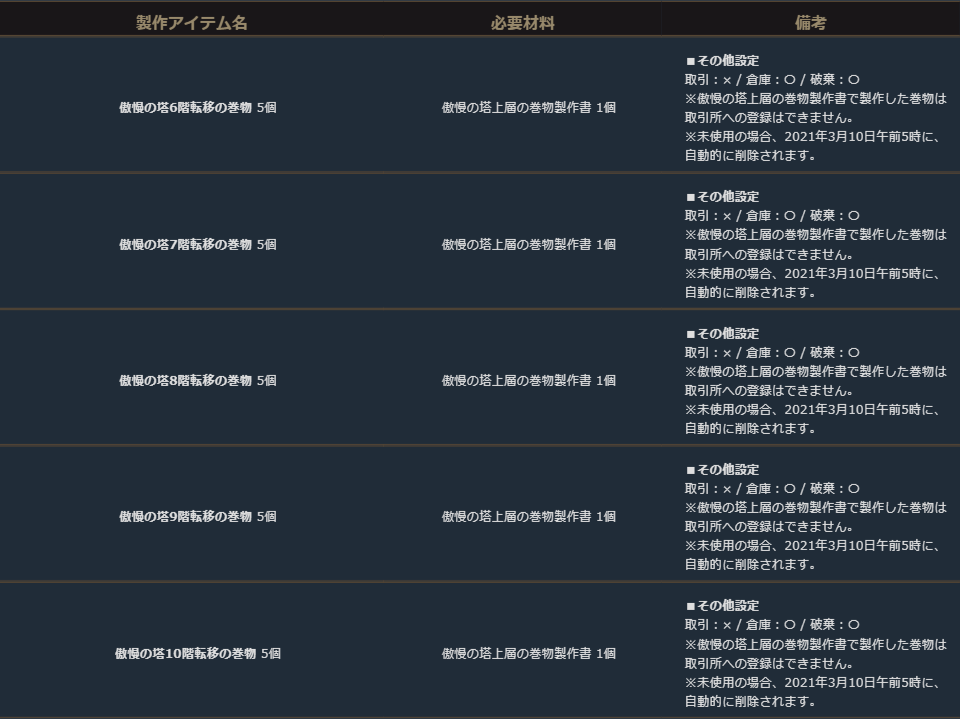Click 巻物製作書 material in the 8階 row
This screenshot has height=719, width=960.
point(528,380)
